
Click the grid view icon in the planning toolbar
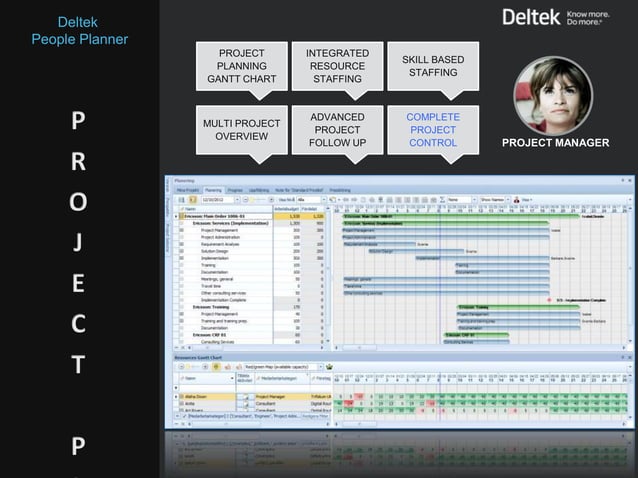tap(181, 200)
